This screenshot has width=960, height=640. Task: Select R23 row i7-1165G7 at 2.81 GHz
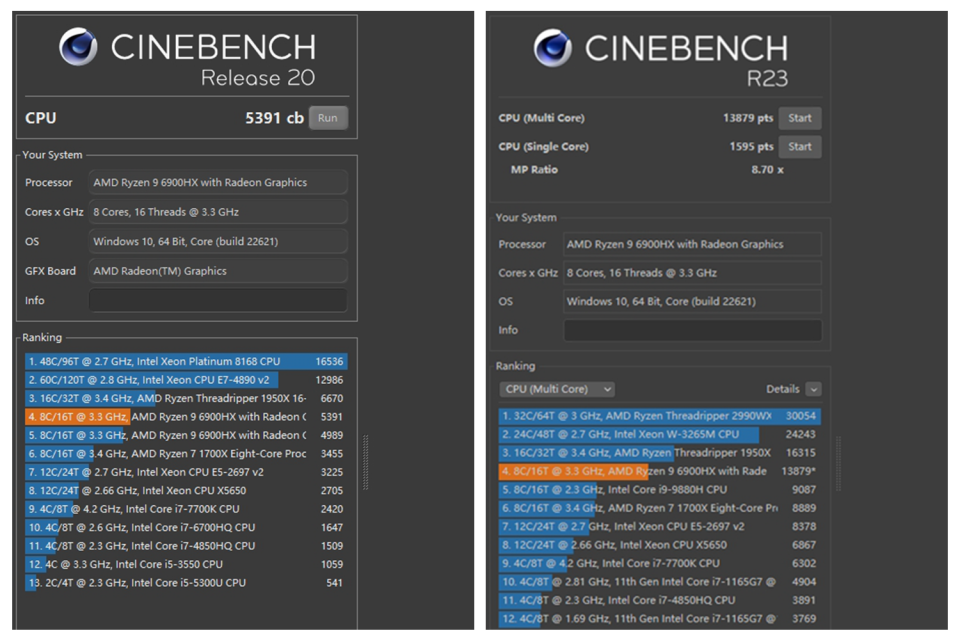[x=660, y=581]
